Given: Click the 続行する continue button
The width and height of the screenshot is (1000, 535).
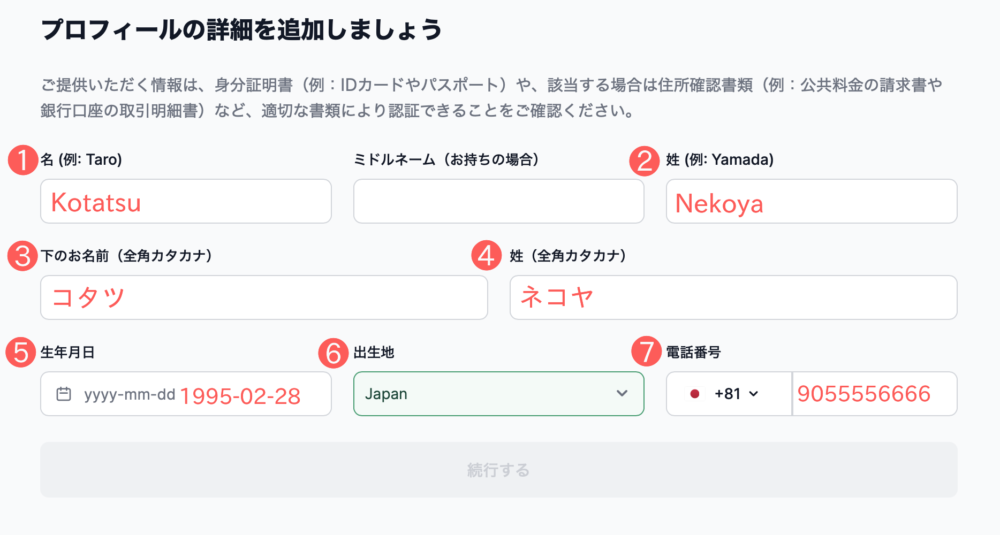Looking at the screenshot, I should coord(499,470).
